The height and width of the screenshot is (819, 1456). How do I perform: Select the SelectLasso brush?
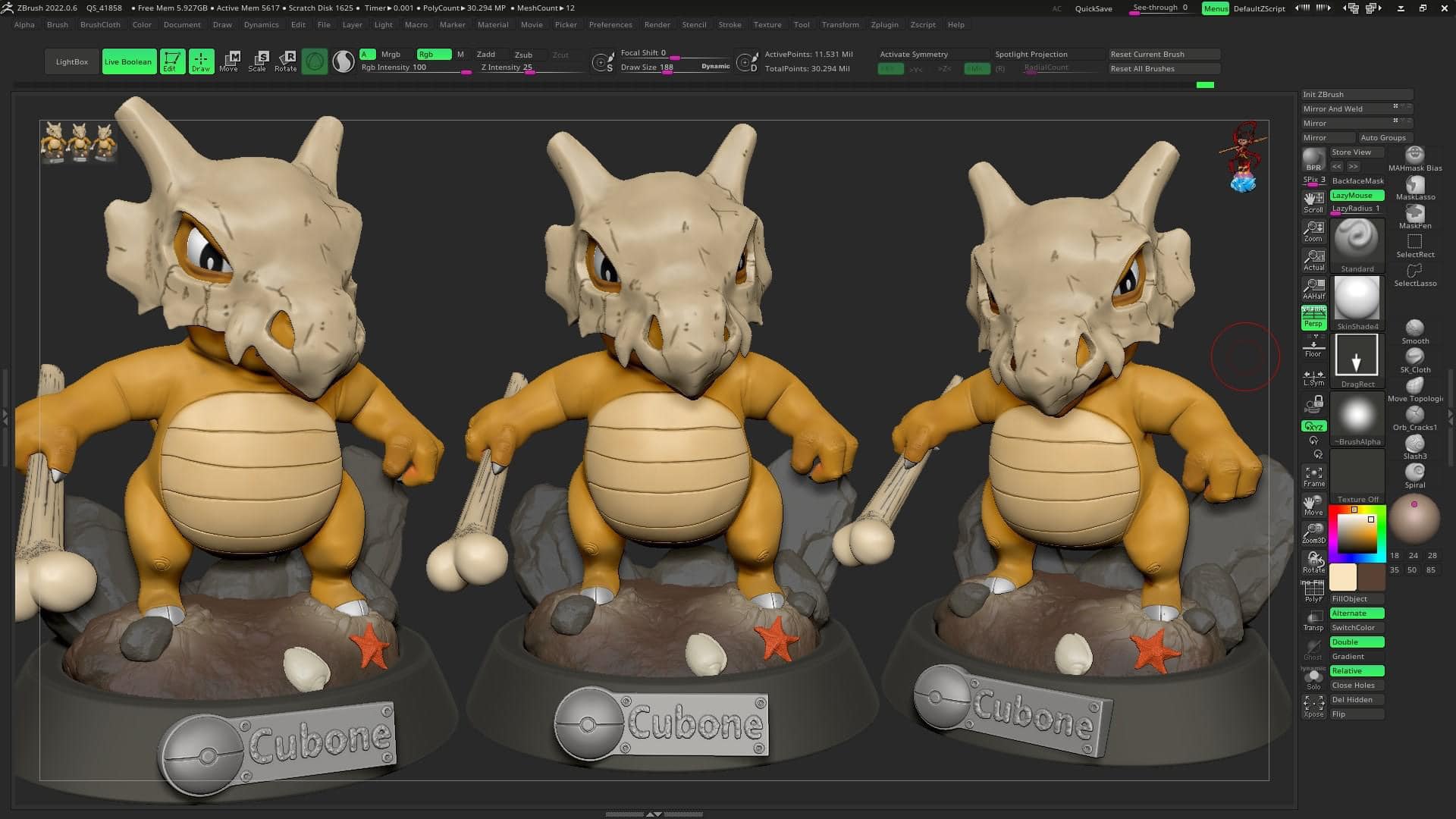pyautogui.click(x=1415, y=275)
